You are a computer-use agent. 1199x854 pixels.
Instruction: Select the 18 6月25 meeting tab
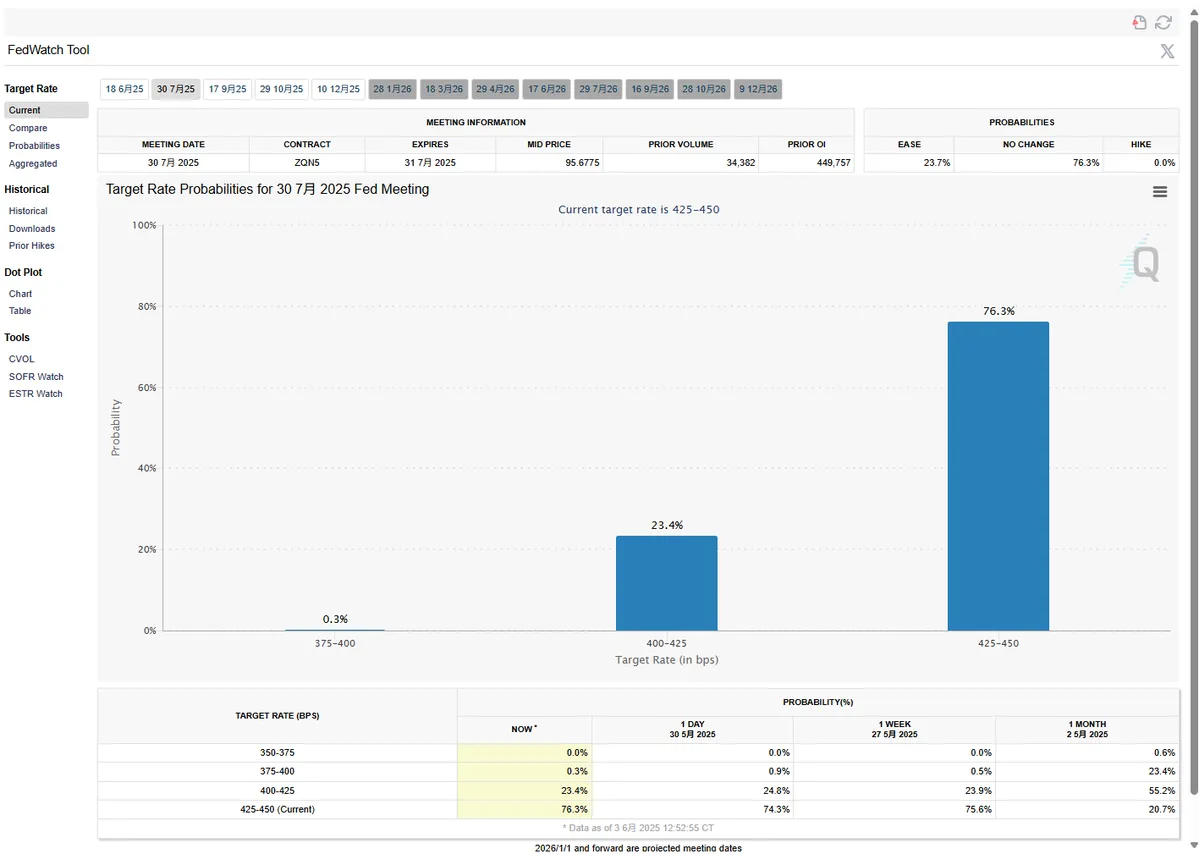(125, 89)
